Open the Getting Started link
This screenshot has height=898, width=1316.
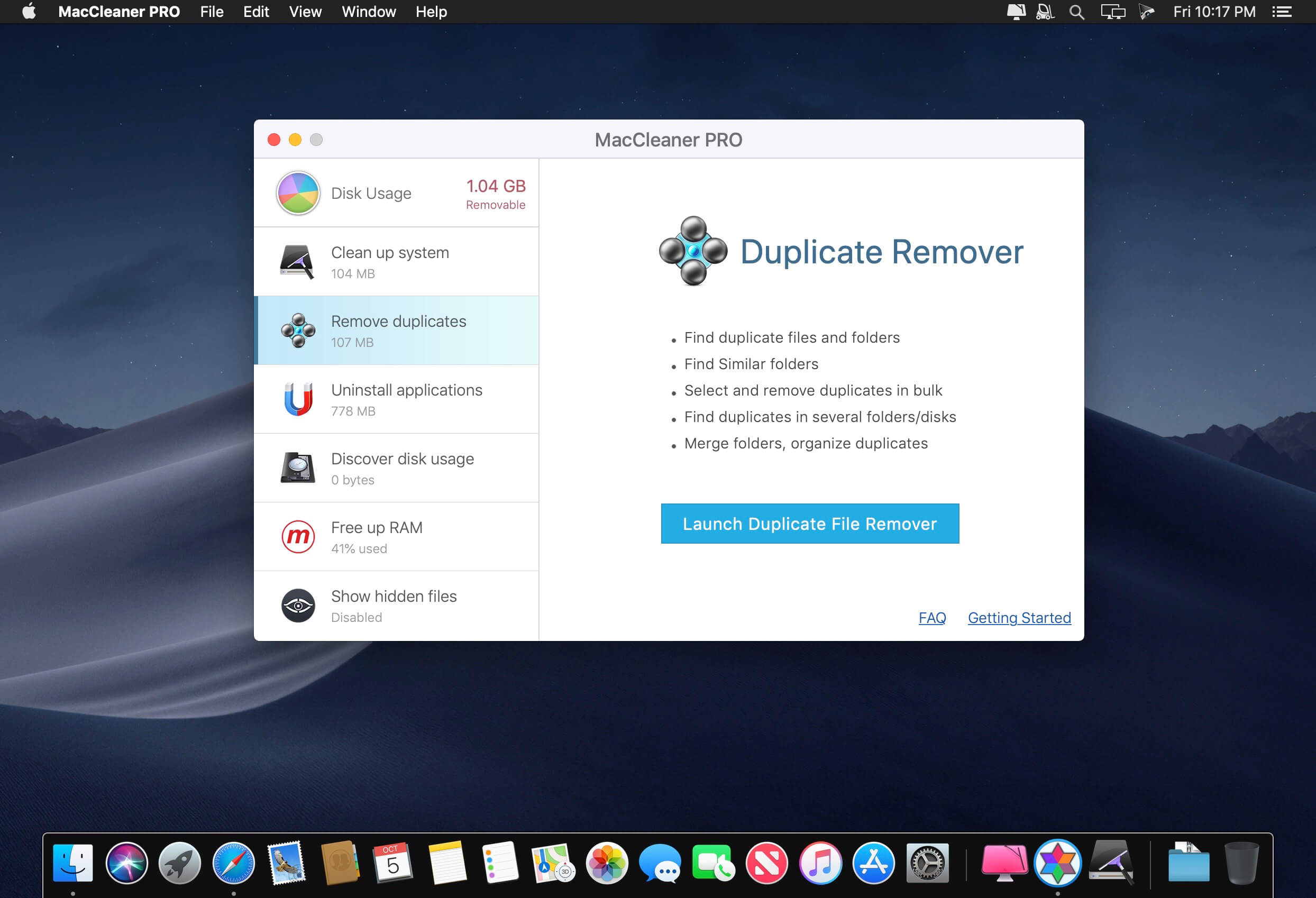1019,618
